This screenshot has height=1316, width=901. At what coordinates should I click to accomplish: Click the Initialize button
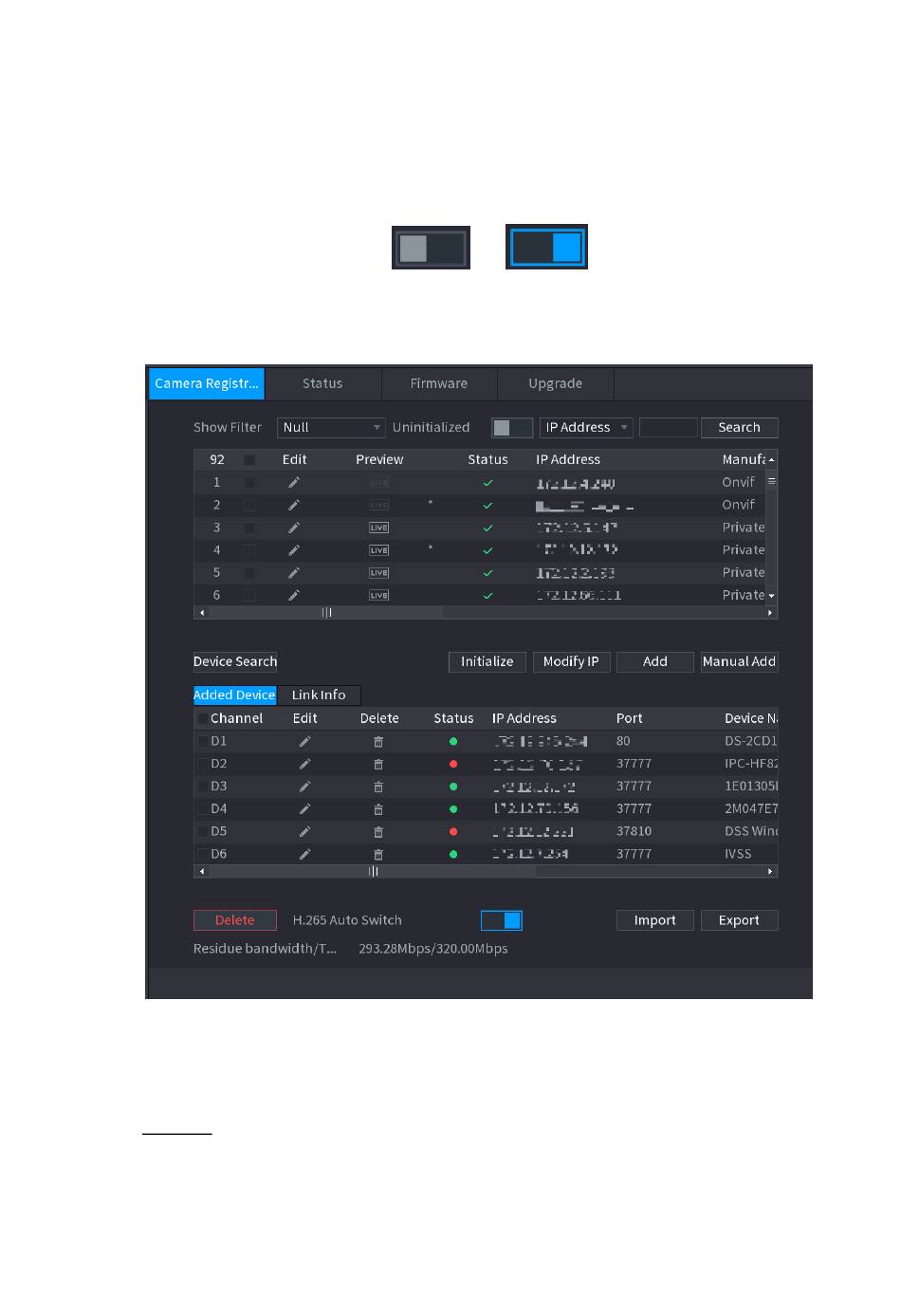tap(487, 662)
